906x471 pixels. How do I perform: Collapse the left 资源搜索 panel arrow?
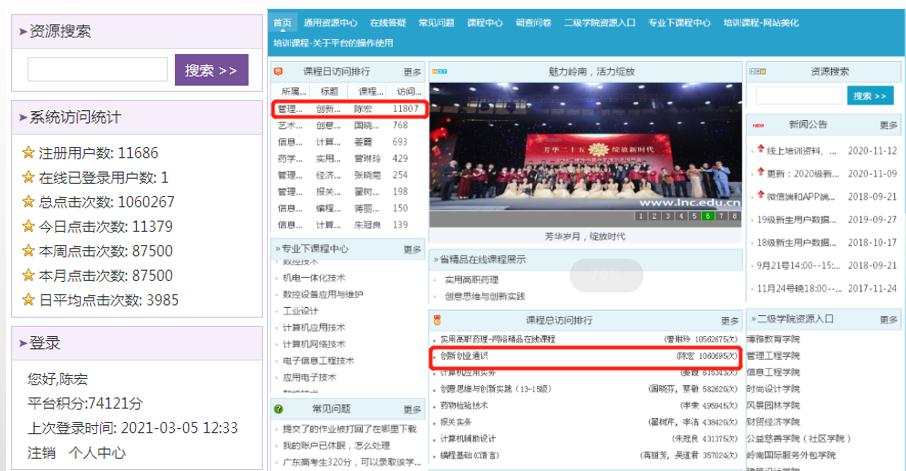point(22,32)
